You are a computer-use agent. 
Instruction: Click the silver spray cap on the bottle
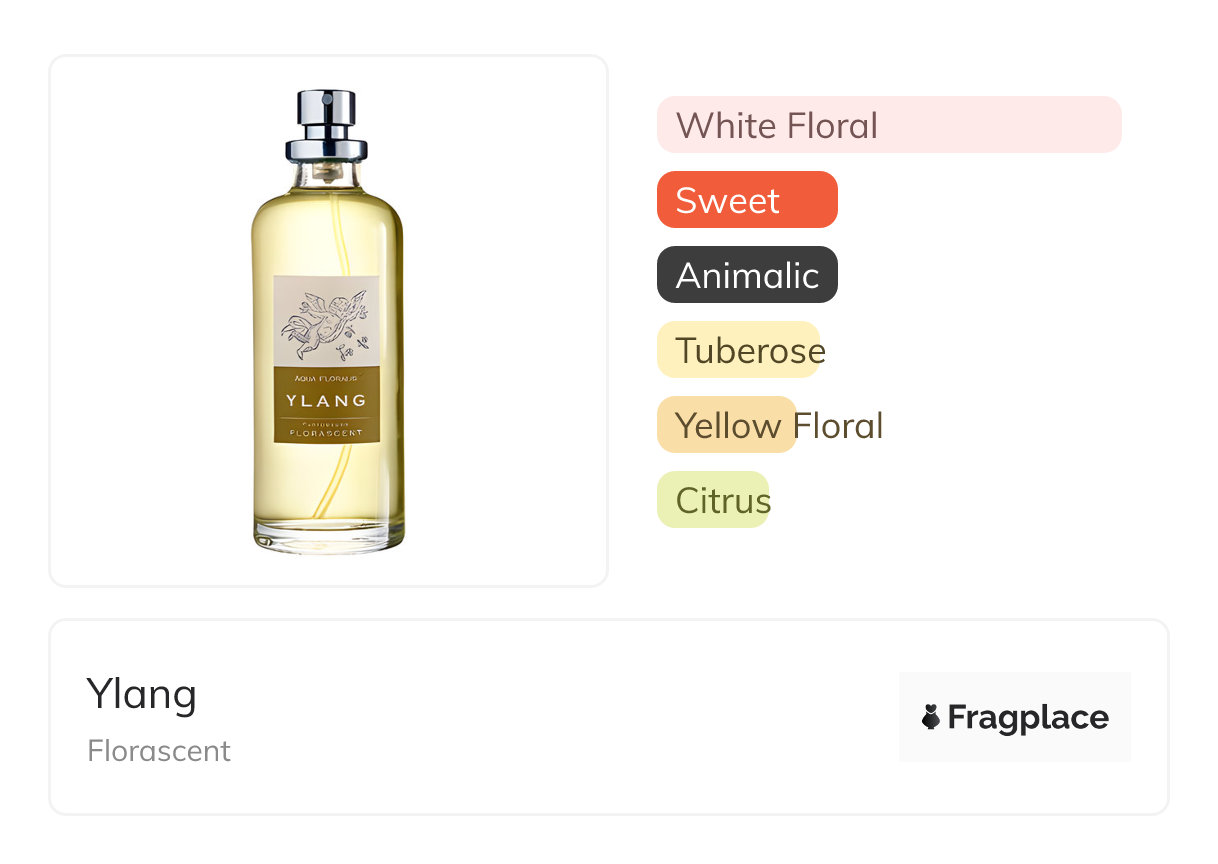326,123
